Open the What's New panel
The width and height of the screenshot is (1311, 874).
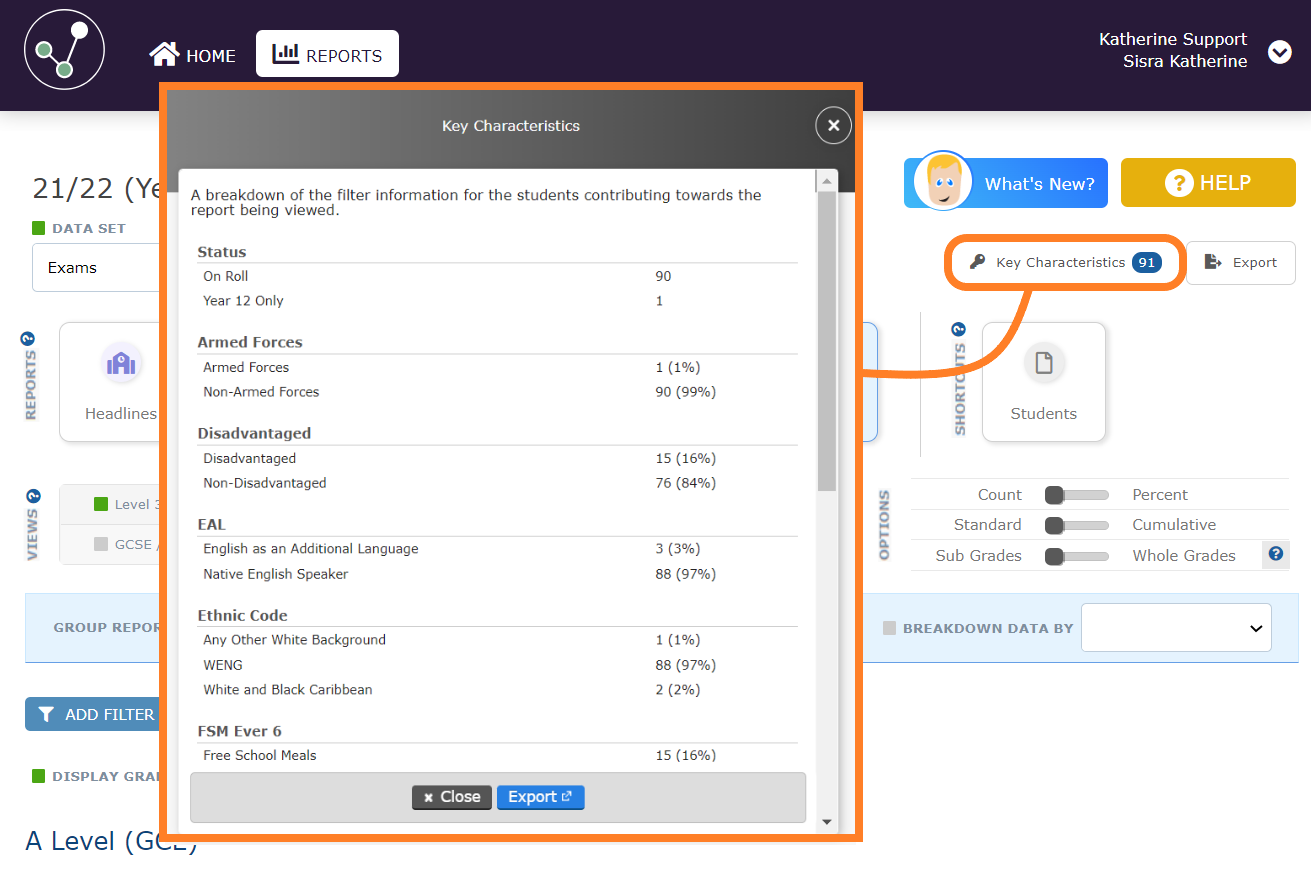[x=1005, y=183]
